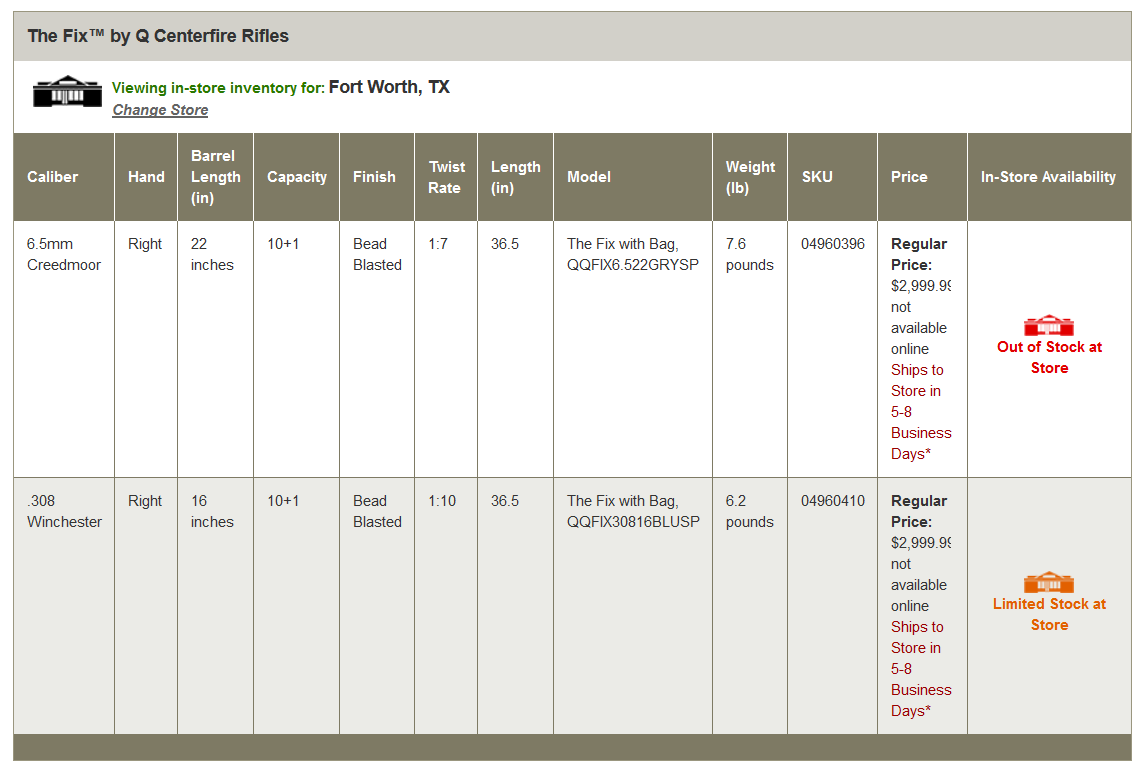Click the In-Store Availability column header
Viewport: 1147px width, 775px height.
[x=1048, y=177]
